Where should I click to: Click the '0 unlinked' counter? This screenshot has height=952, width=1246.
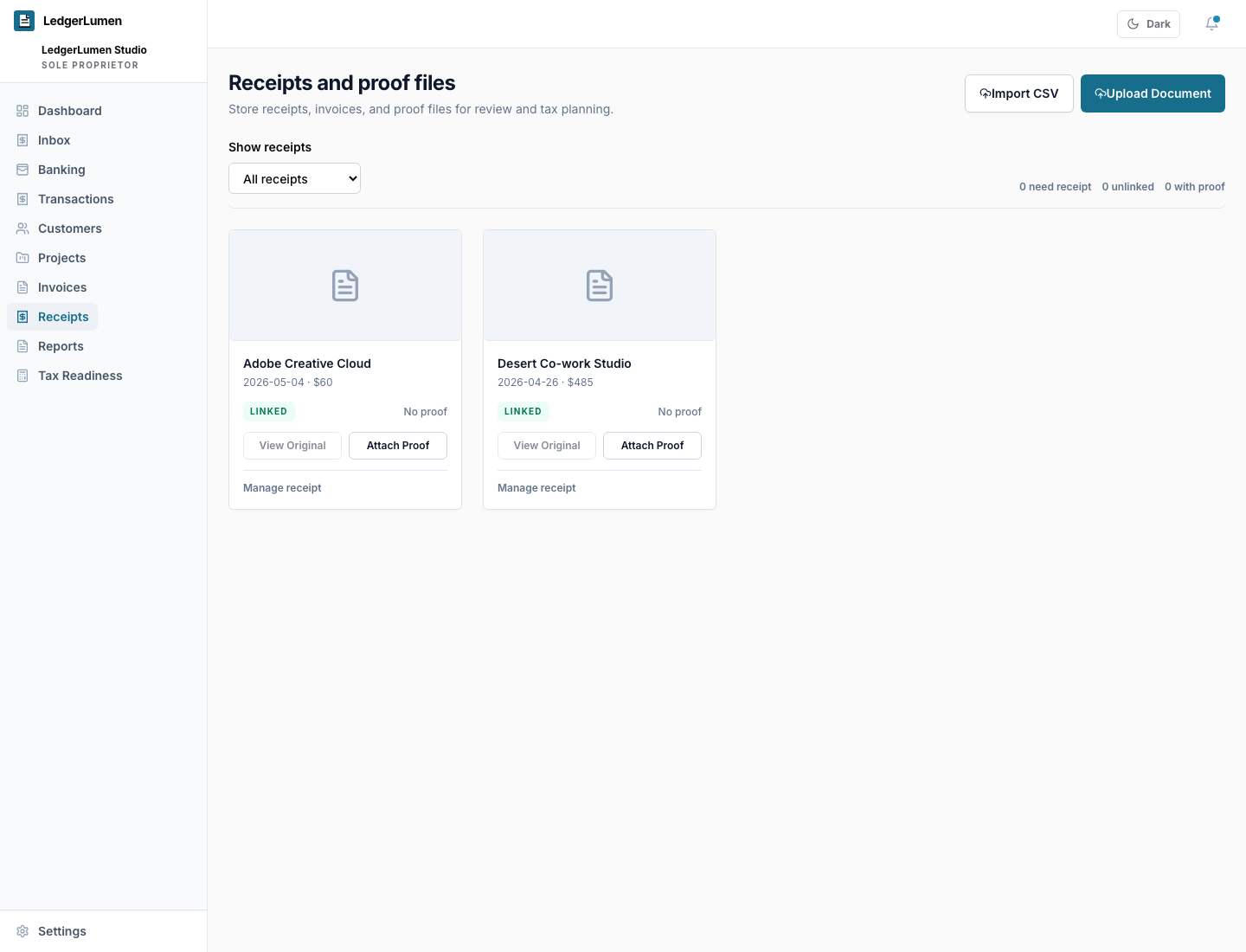pos(1127,187)
